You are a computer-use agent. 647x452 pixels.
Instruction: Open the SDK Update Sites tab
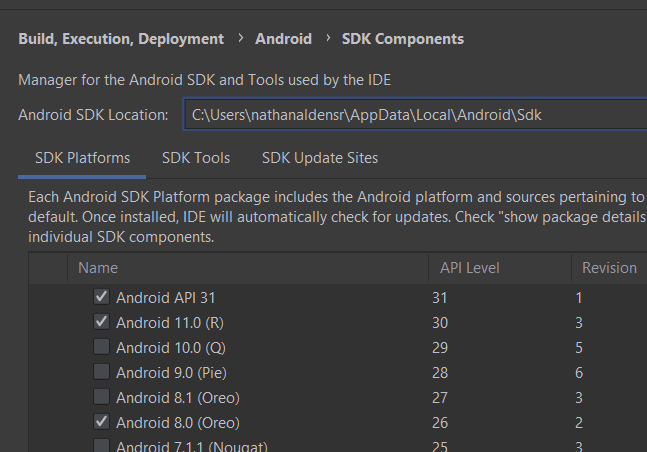click(x=320, y=158)
